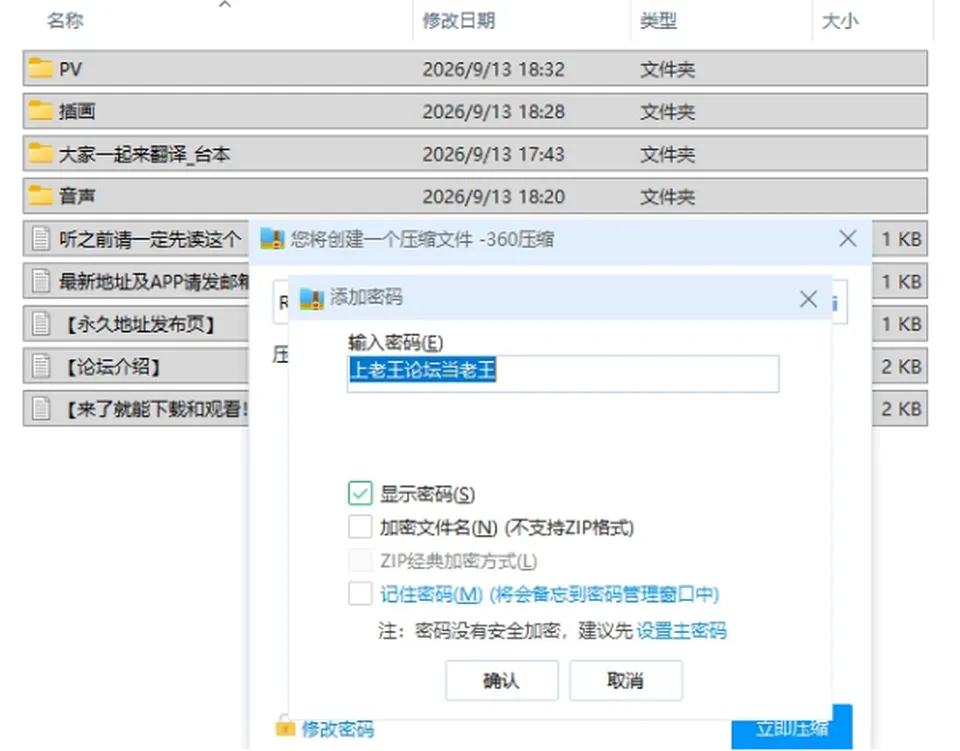Click the 2026/9/13 18:32 date cell

(x=493, y=69)
